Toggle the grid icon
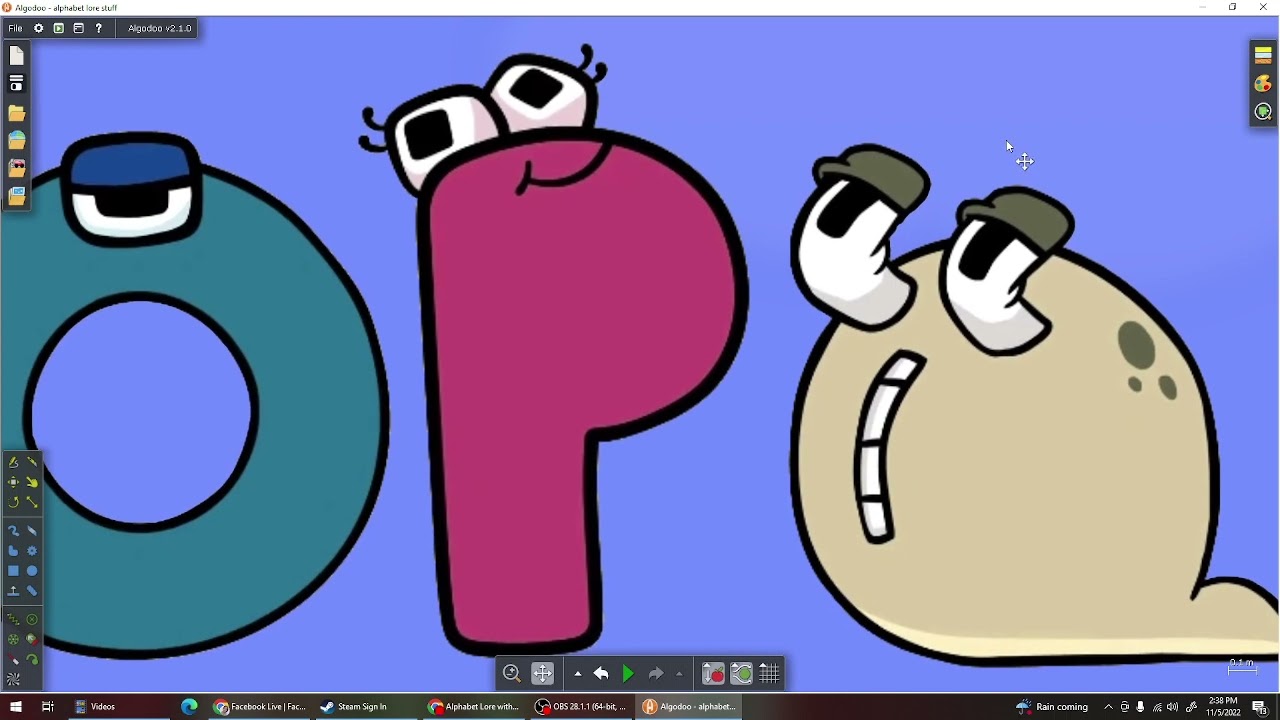1280x720 pixels. click(x=769, y=673)
